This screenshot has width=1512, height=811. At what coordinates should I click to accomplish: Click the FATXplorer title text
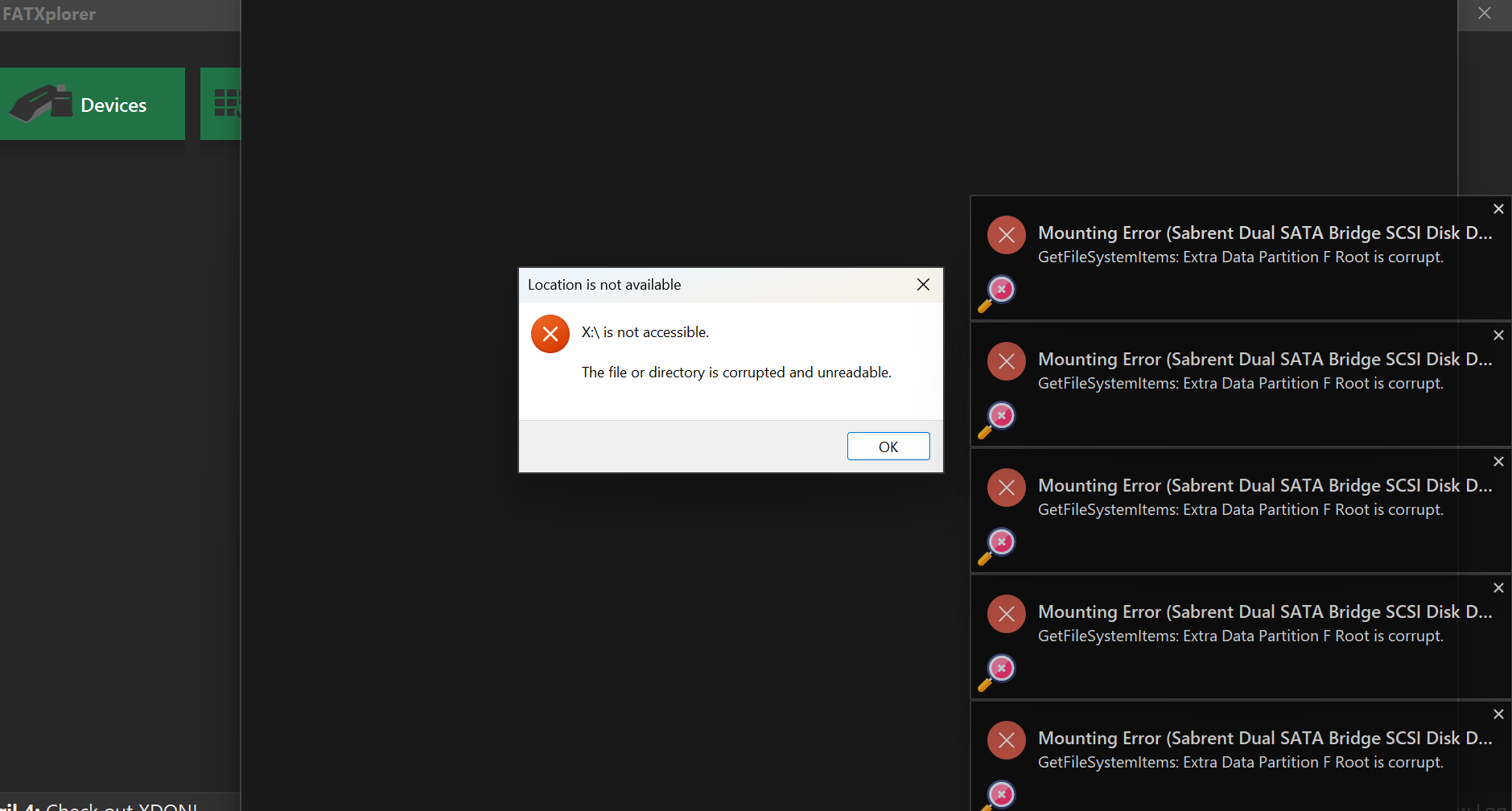click(49, 14)
